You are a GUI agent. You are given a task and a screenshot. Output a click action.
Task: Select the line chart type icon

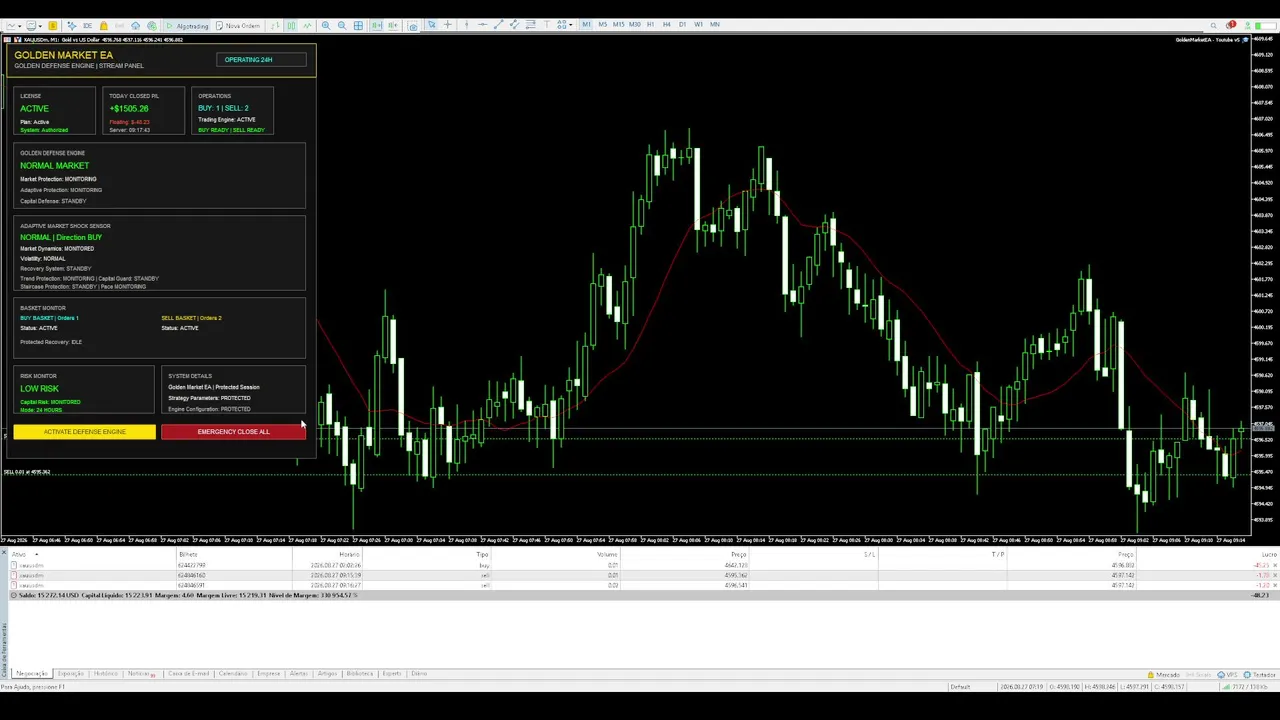pos(307,25)
